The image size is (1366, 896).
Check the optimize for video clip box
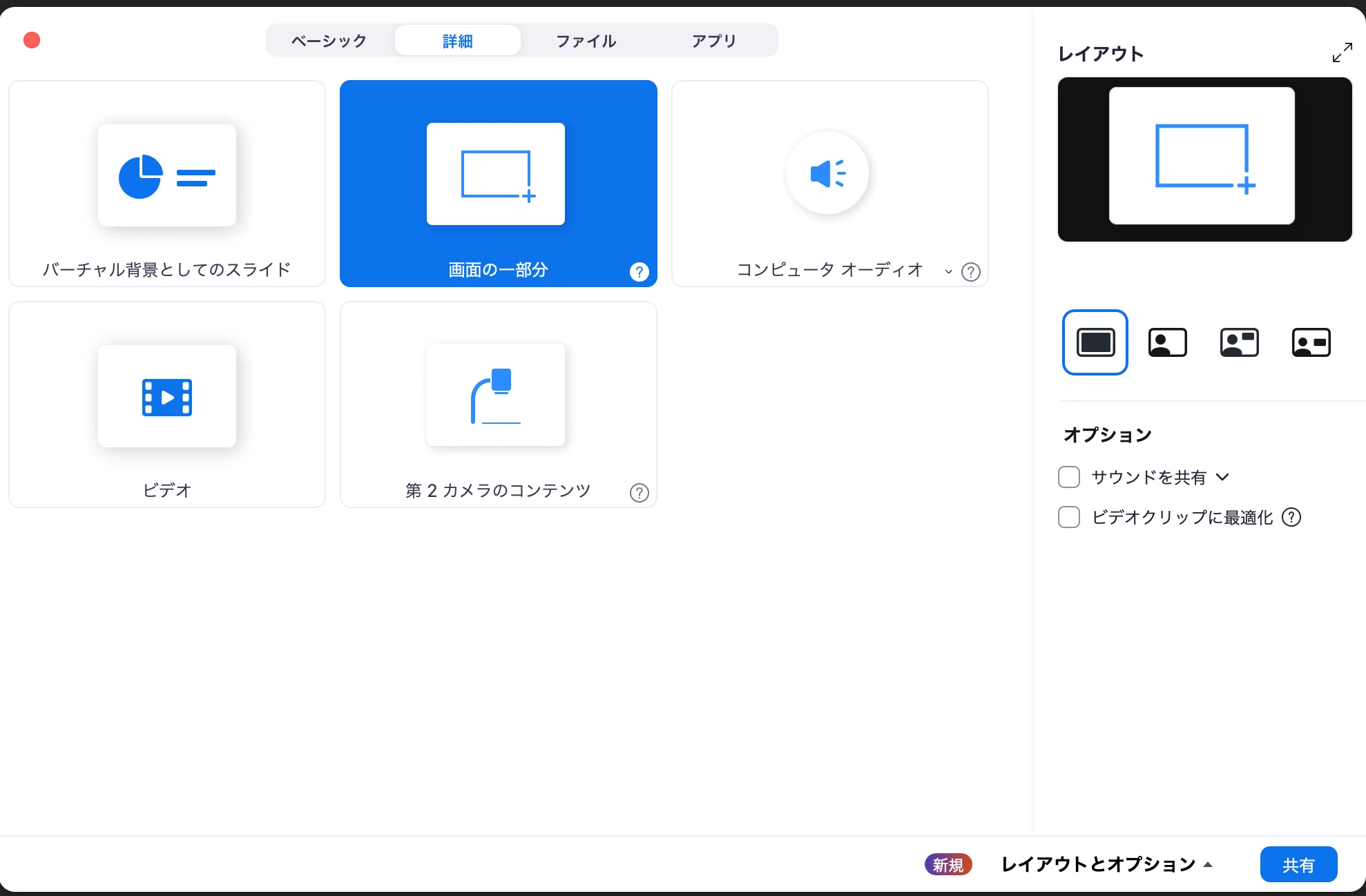1069,517
